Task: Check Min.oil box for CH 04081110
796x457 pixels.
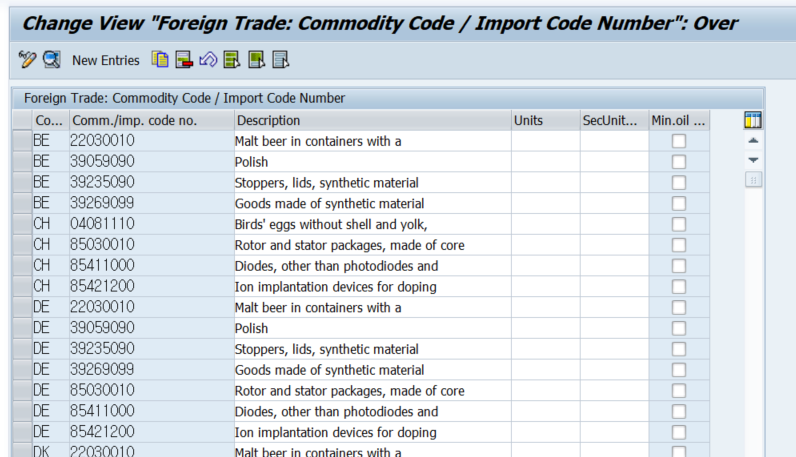Action: (679, 224)
